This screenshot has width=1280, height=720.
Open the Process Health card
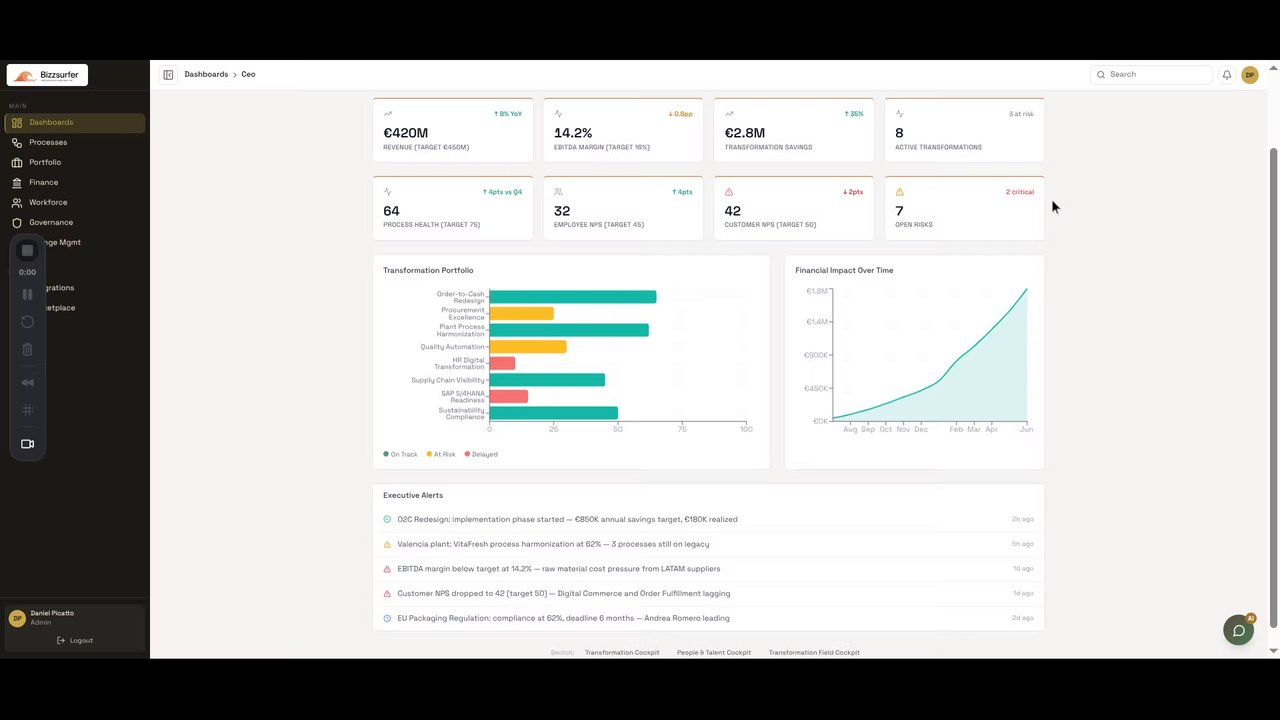[453, 208]
